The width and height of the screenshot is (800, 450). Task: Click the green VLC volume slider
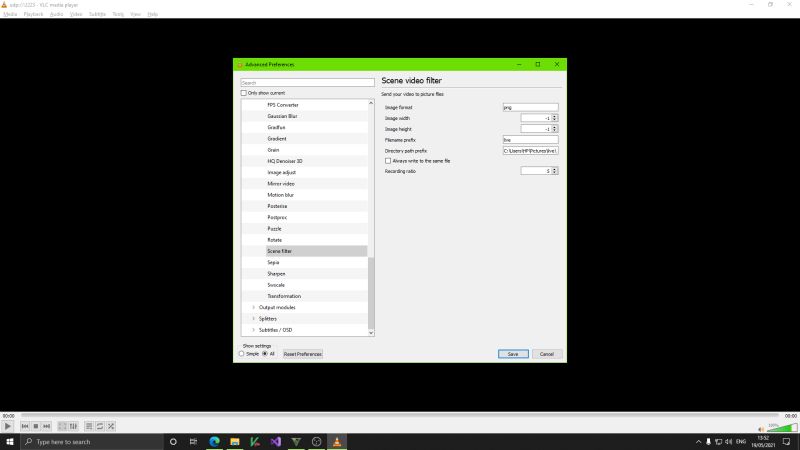[782, 428]
